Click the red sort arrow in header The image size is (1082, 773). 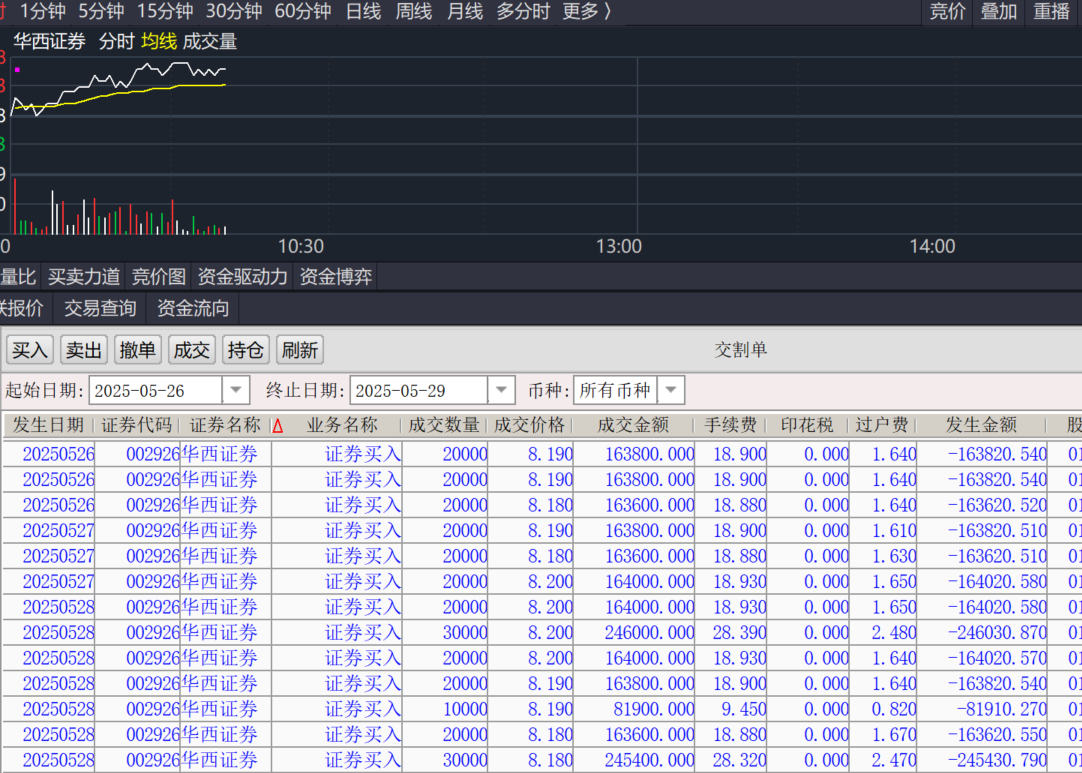(x=278, y=427)
